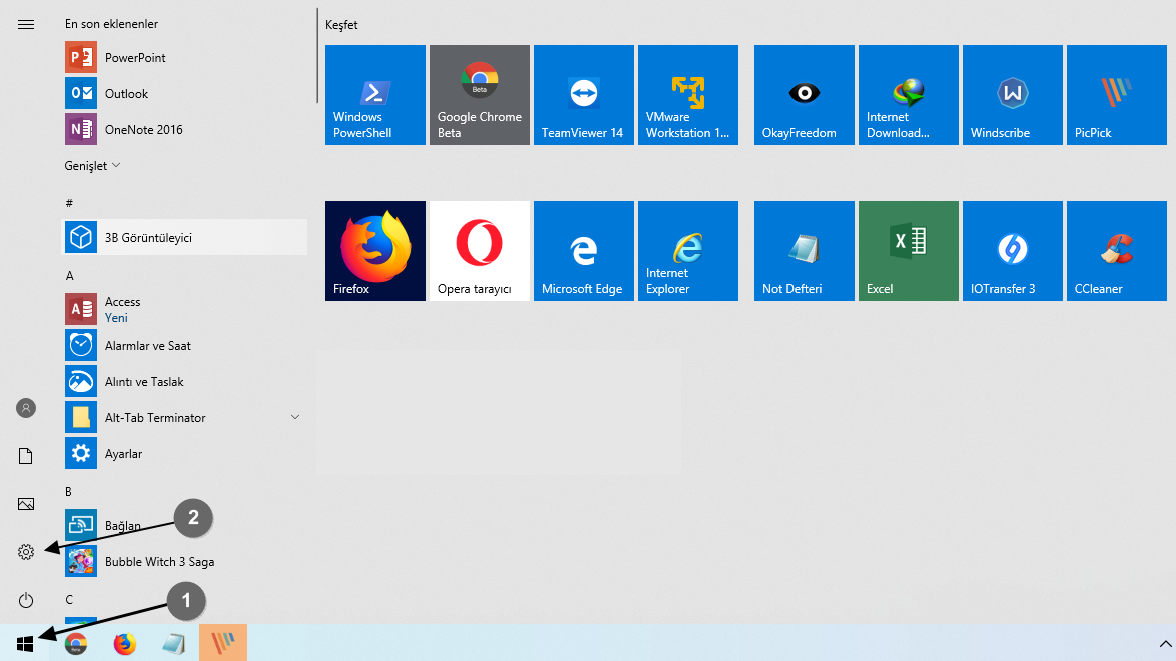
Task: Toggle the hamburger menu at top left
Action: 26,24
